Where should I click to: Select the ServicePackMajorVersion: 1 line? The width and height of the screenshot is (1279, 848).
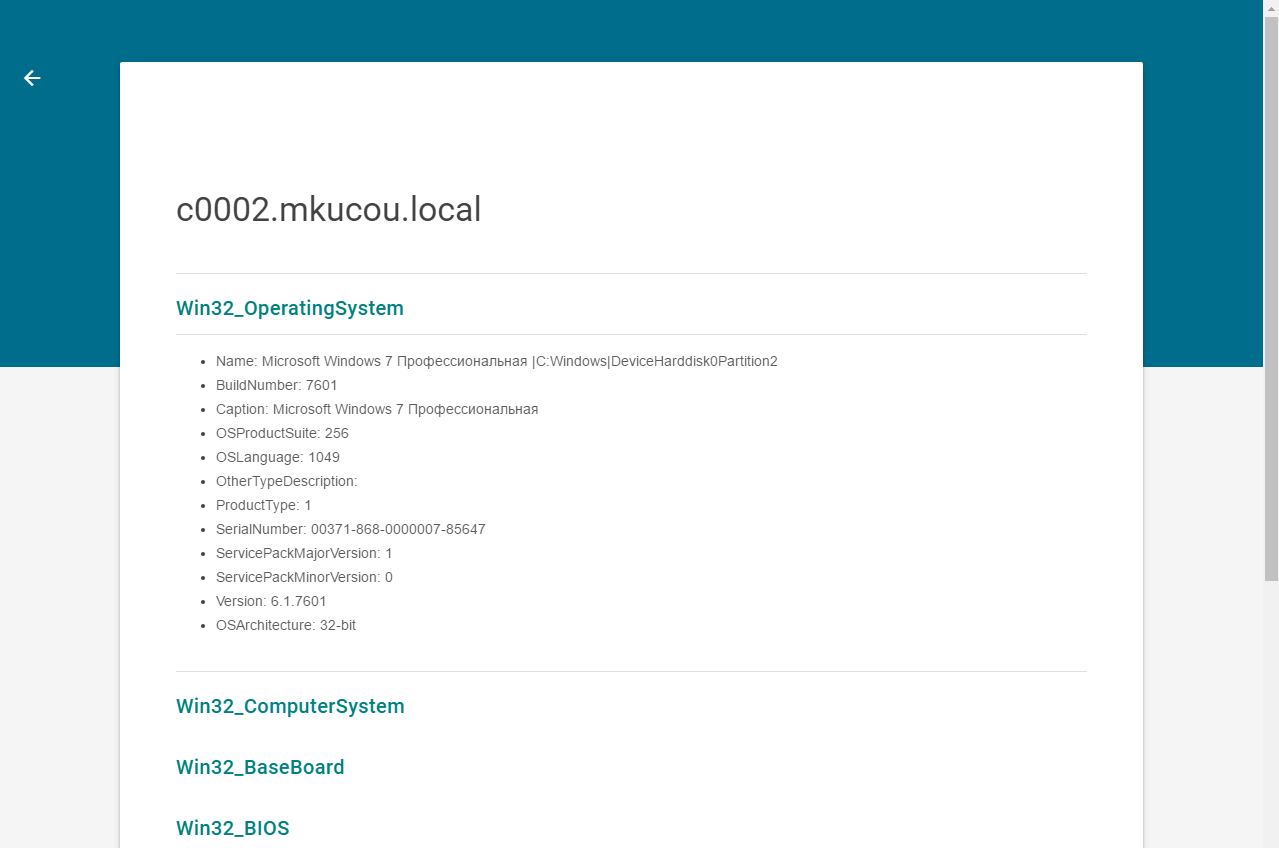click(304, 553)
